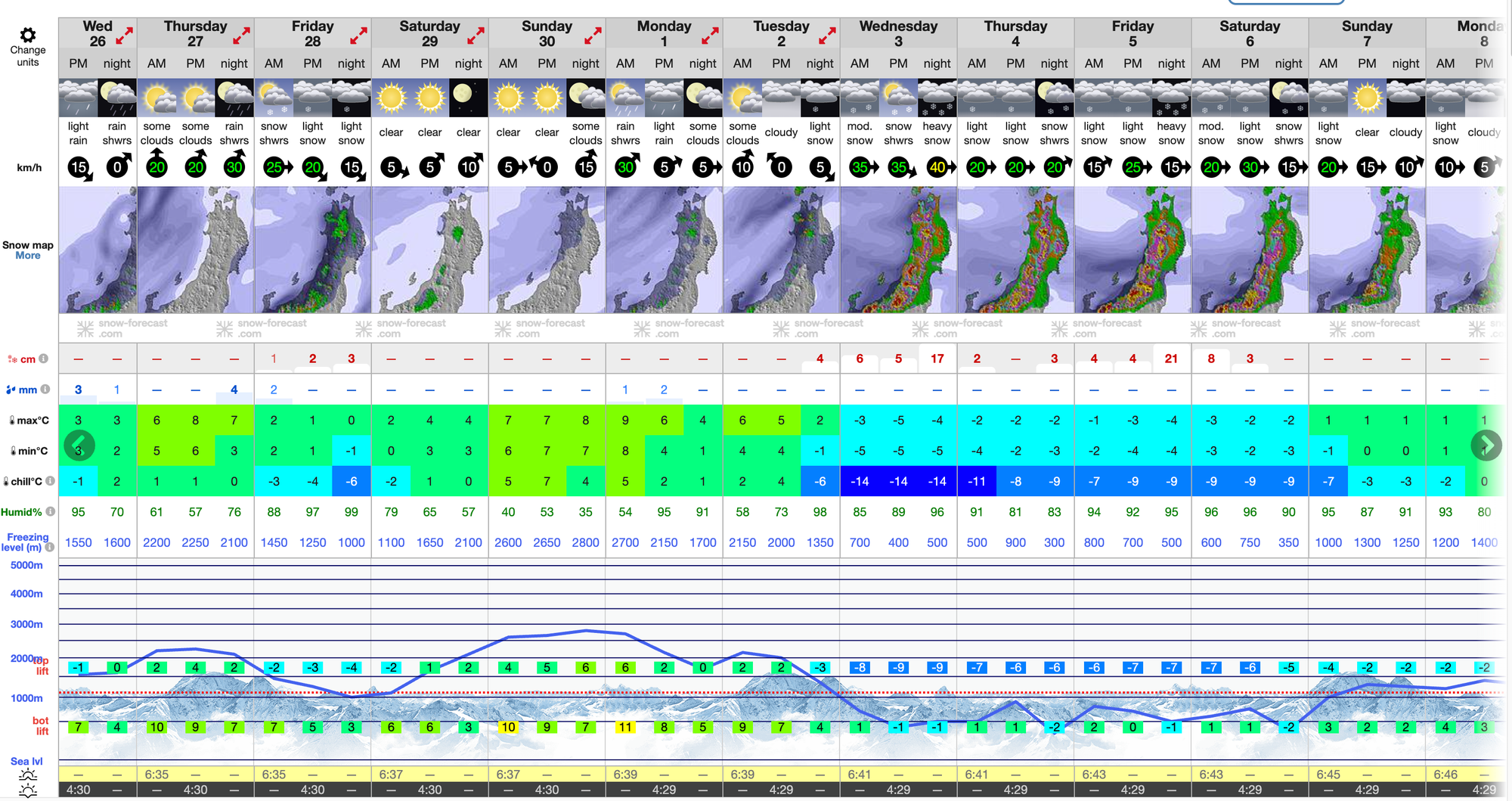Open the Snow map More link
Image resolution: width=1512 pixels, height=801 pixels.
click(x=28, y=256)
